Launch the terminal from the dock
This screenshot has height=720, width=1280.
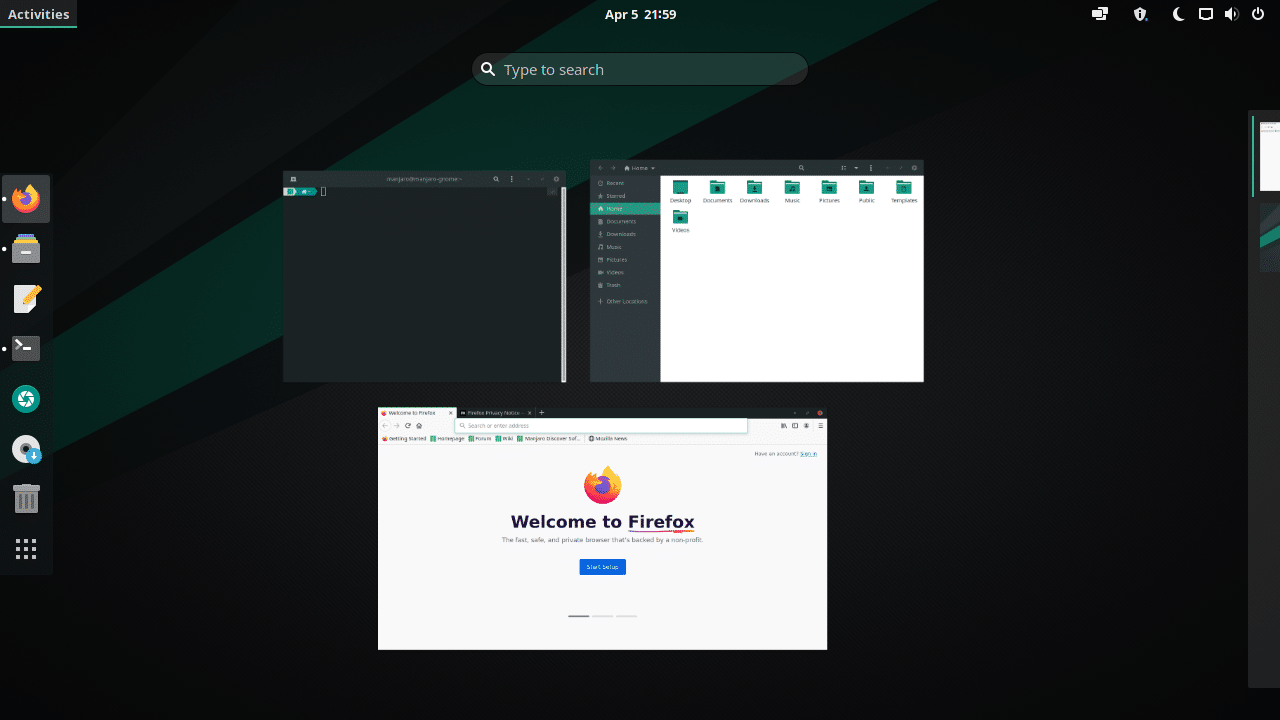pos(25,348)
